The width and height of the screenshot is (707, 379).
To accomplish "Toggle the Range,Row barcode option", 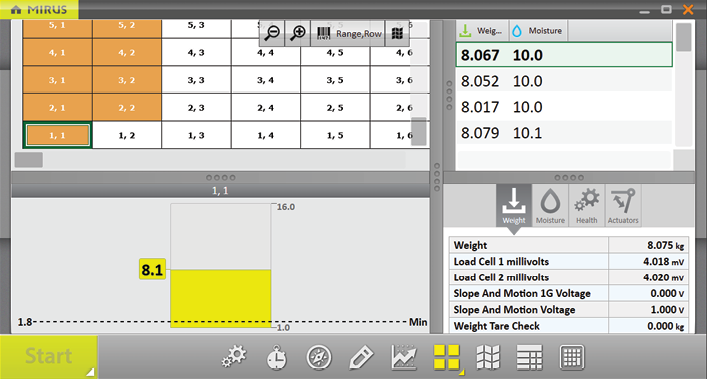I will 348,33.
